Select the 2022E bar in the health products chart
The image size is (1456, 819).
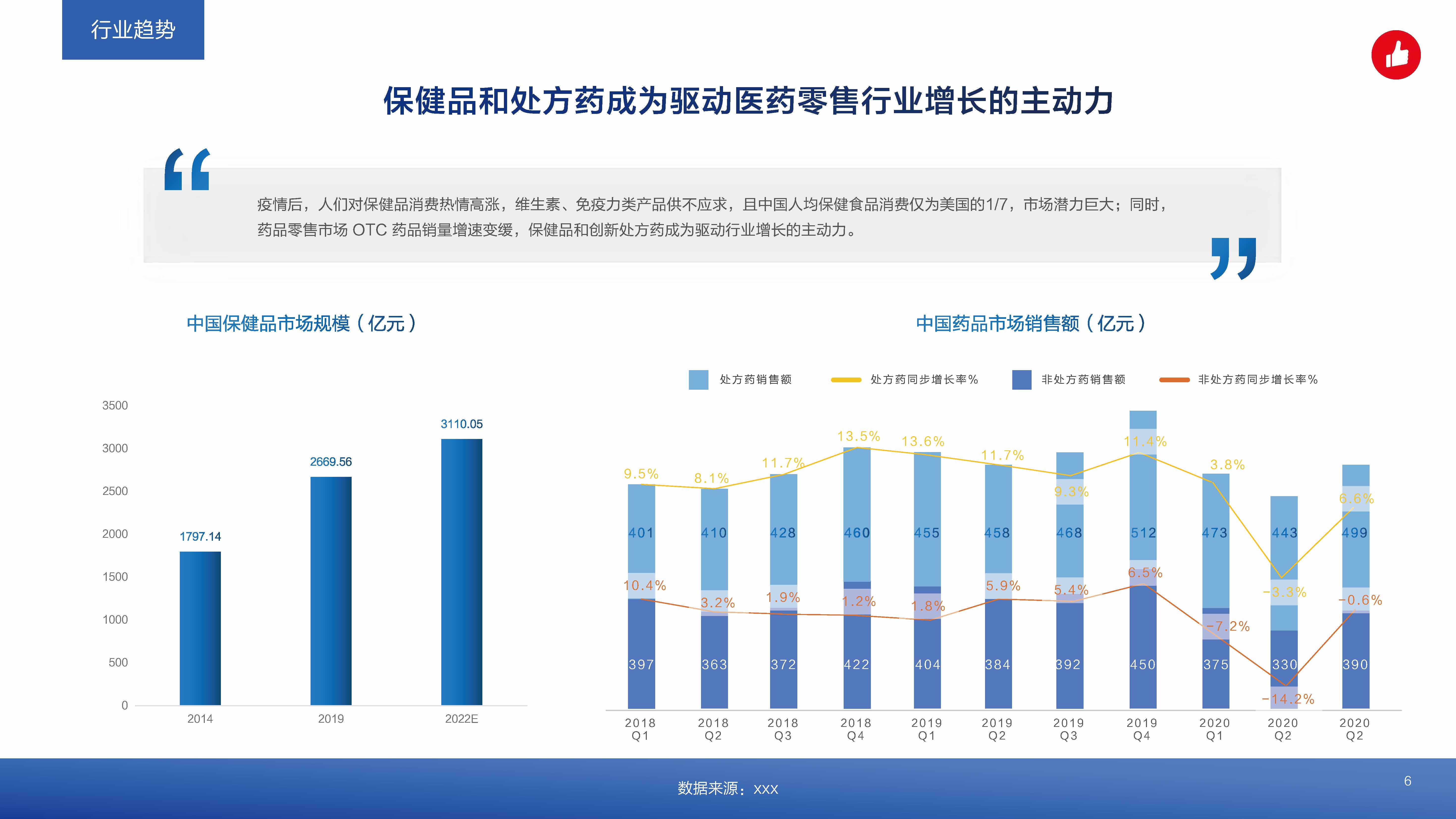pyautogui.click(x=462, y=572)
